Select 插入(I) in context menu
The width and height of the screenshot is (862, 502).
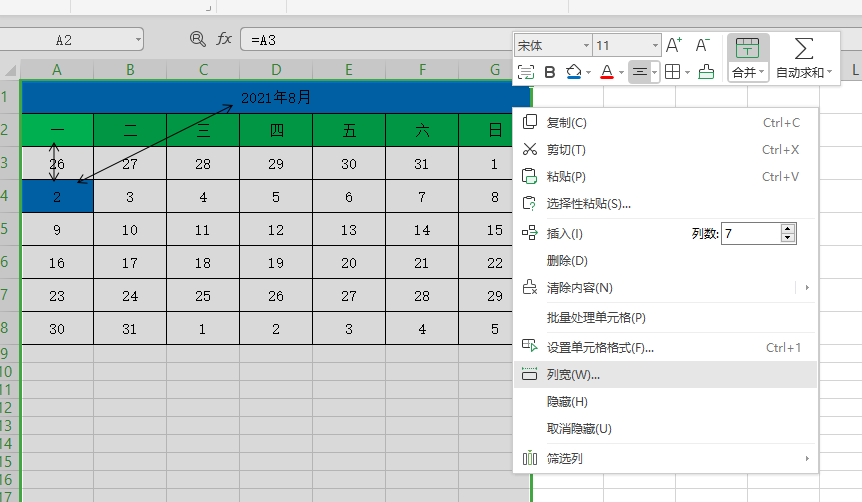pos(565,234)
